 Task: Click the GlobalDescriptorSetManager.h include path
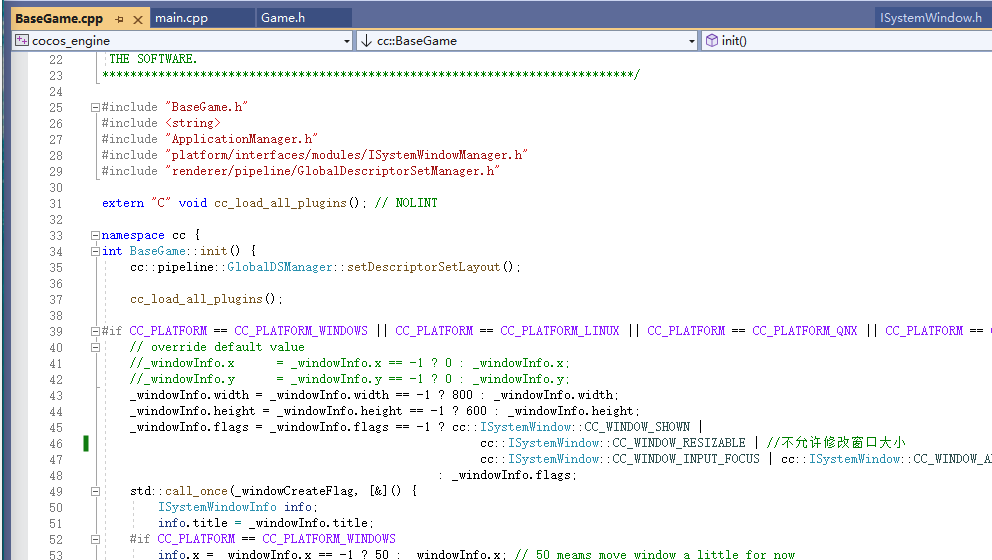coord(333,171)
